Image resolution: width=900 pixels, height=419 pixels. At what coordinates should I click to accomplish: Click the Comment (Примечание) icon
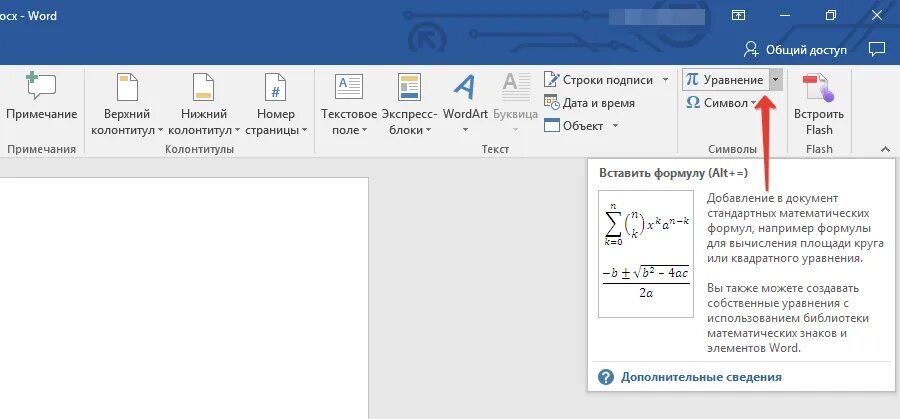coord(41,87)
